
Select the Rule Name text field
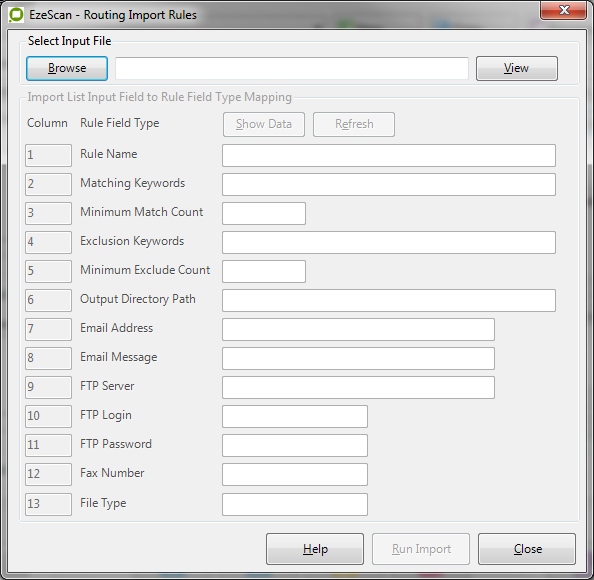pyautogui.click(x=389, y=155)
